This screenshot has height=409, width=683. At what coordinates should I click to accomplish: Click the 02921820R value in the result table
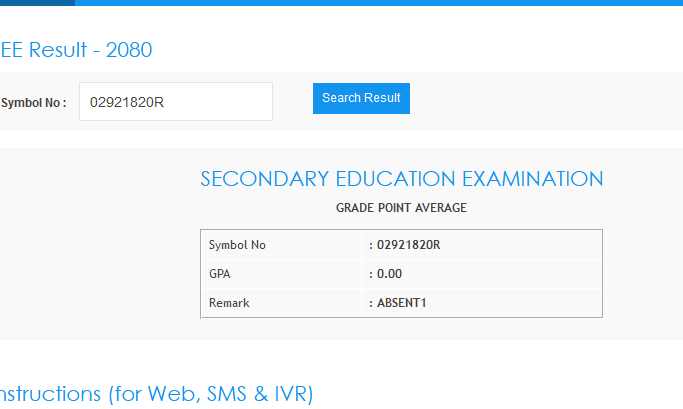408,245
